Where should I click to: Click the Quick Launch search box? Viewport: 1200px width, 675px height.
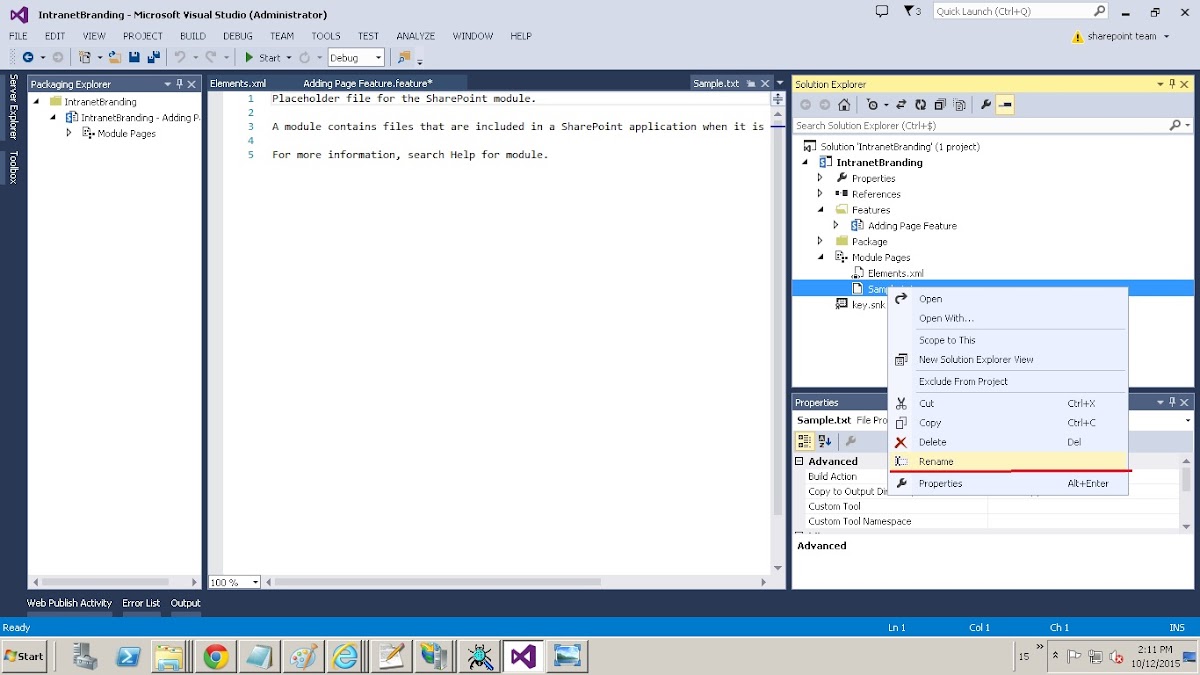[1020, 11]
